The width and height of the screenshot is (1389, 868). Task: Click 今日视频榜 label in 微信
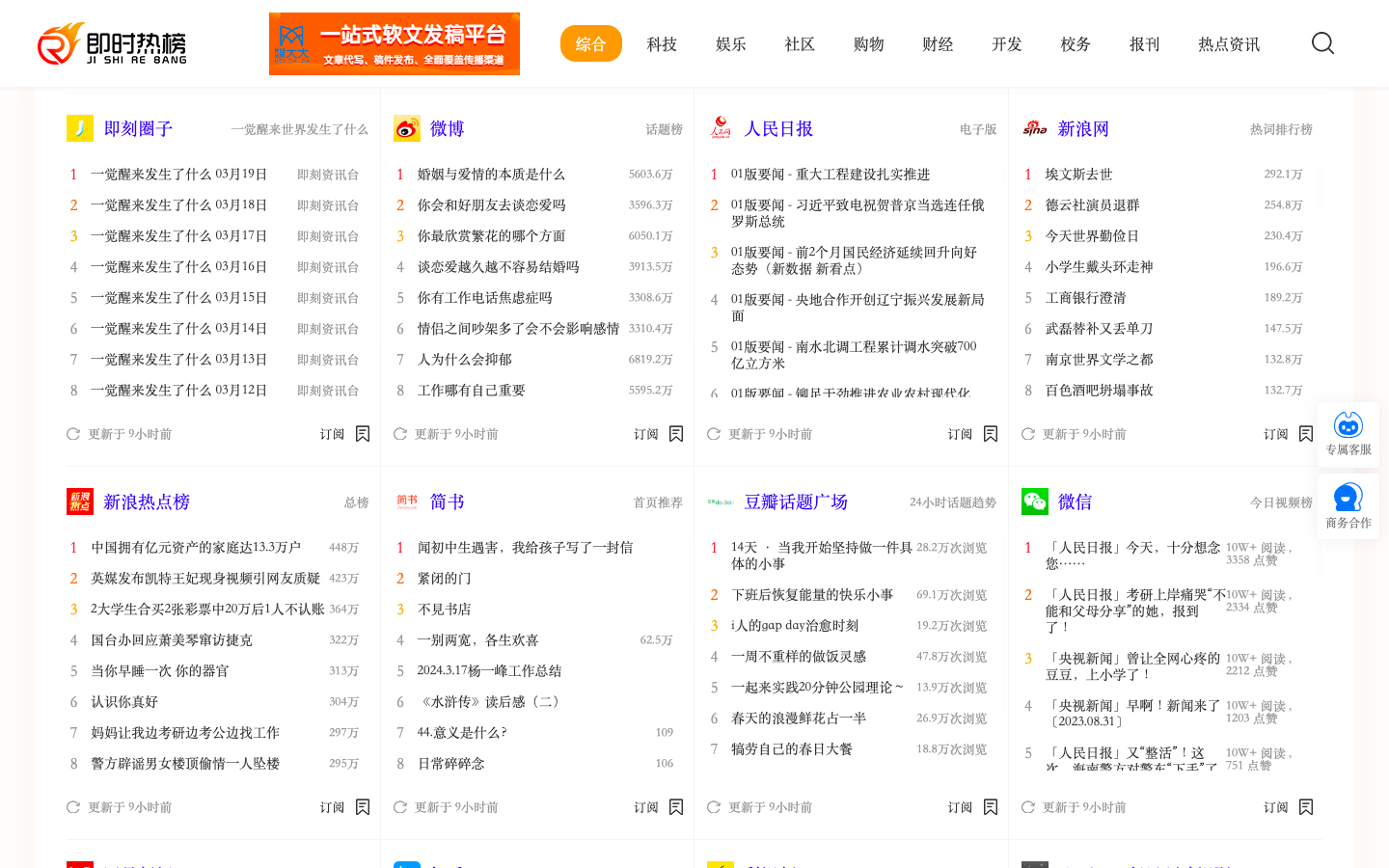1281,502
